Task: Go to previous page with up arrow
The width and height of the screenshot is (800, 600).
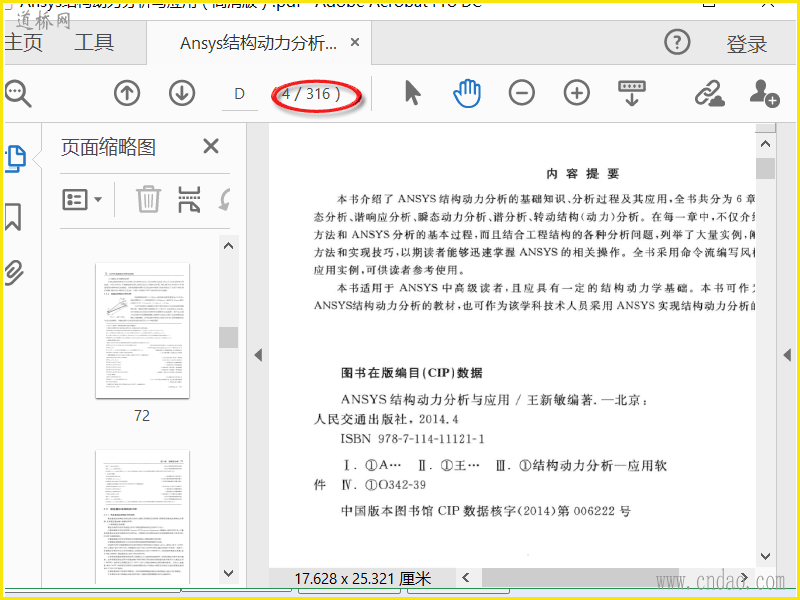Action: 127,93
